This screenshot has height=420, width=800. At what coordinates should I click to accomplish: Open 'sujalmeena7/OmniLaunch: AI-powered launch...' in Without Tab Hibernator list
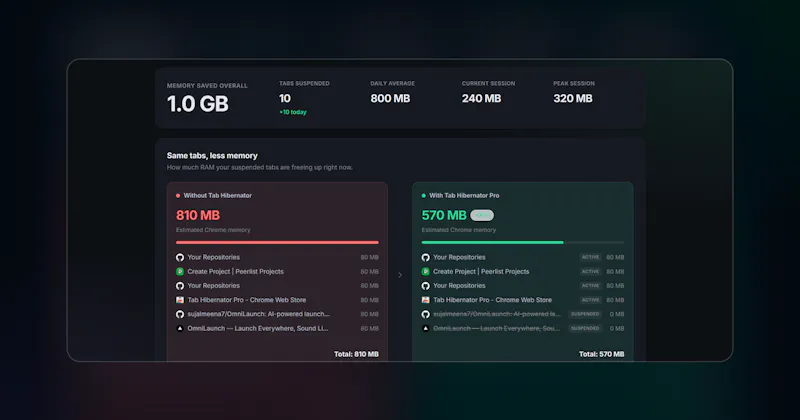tap(258, 314)
